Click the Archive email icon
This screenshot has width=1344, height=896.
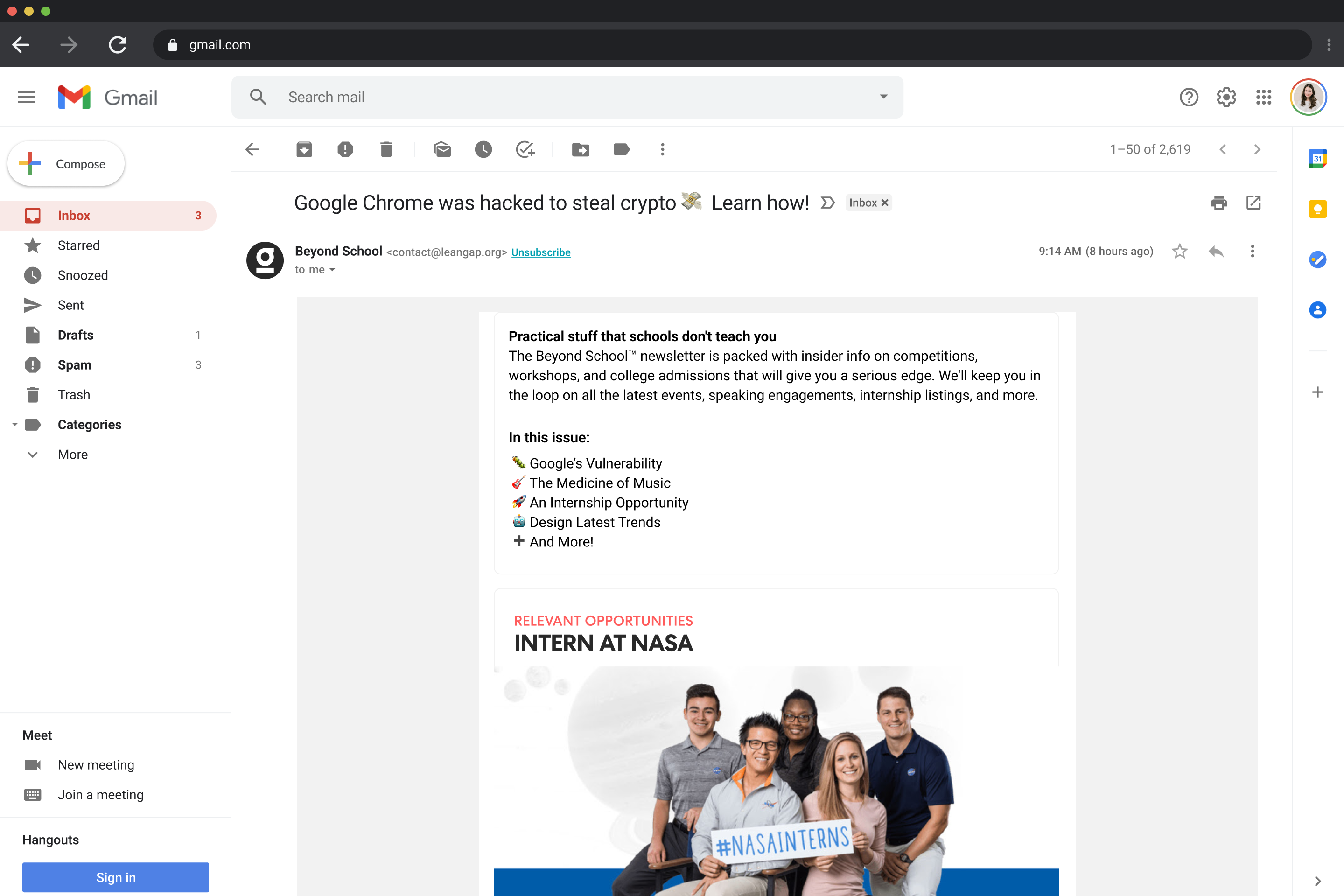click(x=304, y=150)
